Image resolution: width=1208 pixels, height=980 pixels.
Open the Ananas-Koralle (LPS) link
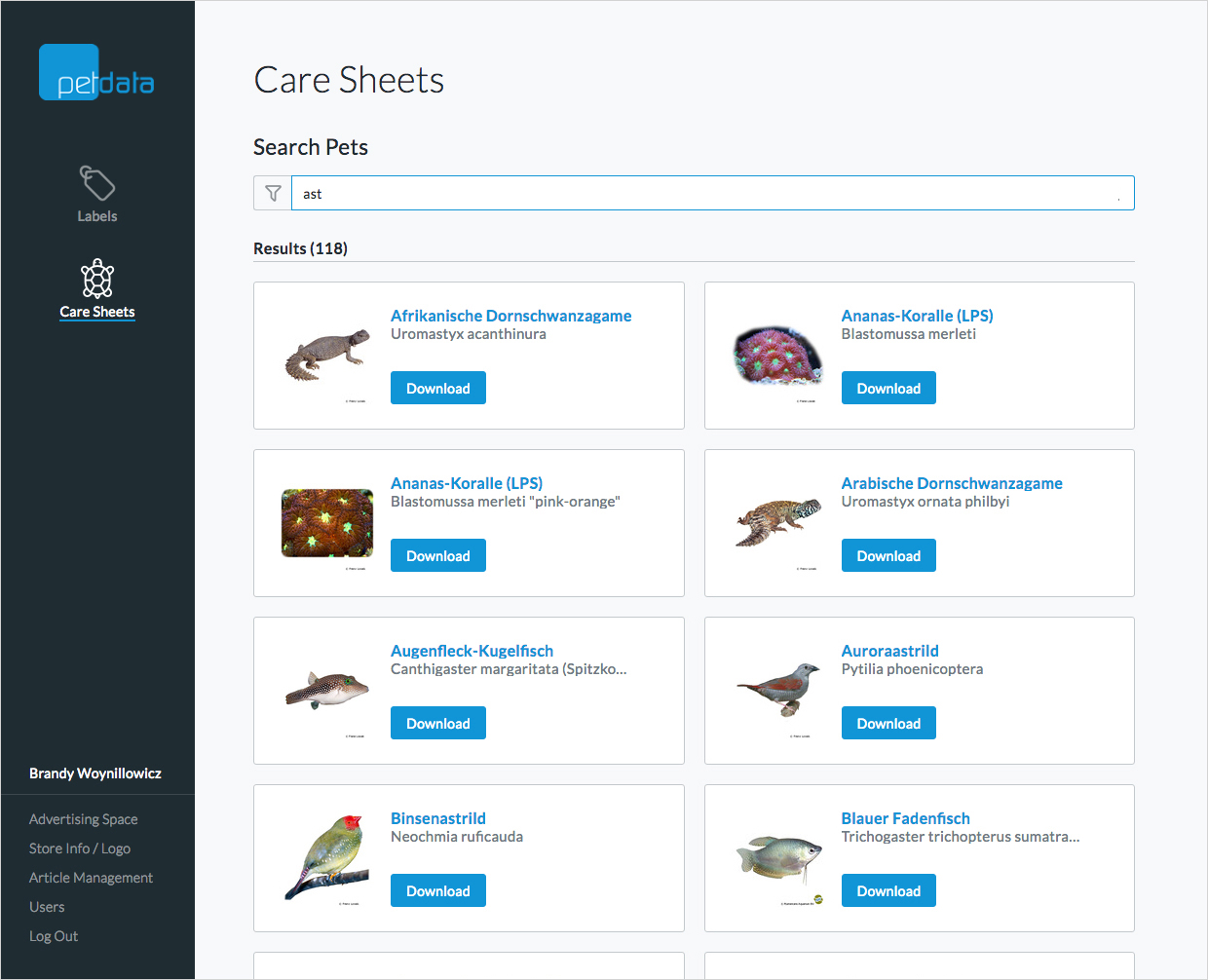pyautogui.click(x=917, y=315)
